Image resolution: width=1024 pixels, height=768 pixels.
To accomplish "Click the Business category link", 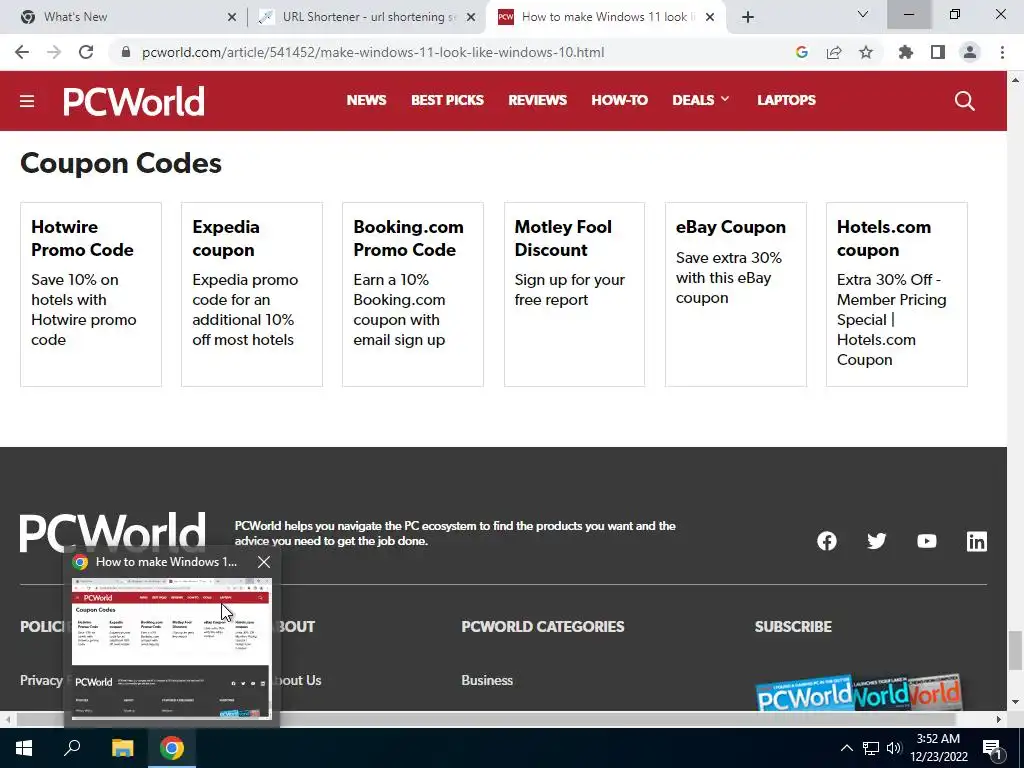I will 487,680.
